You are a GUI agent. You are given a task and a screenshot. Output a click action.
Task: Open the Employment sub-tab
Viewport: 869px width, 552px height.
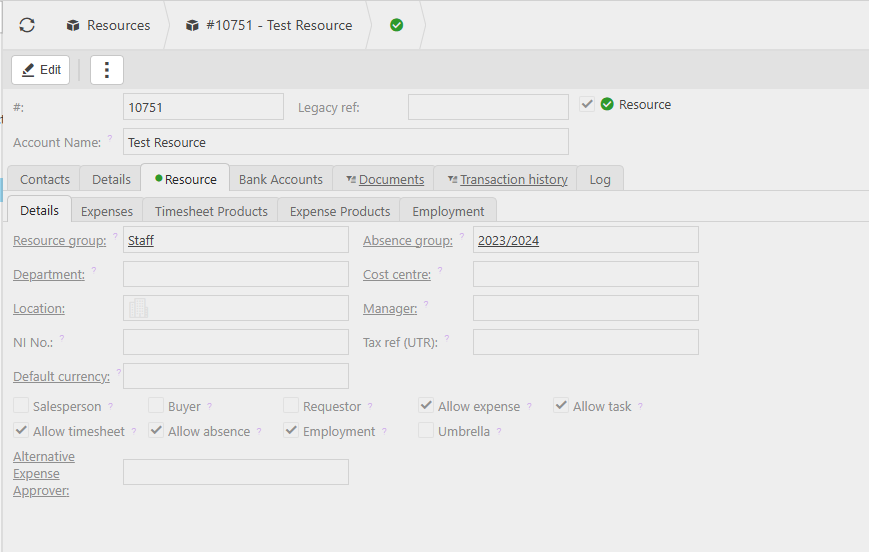(448, 211)
